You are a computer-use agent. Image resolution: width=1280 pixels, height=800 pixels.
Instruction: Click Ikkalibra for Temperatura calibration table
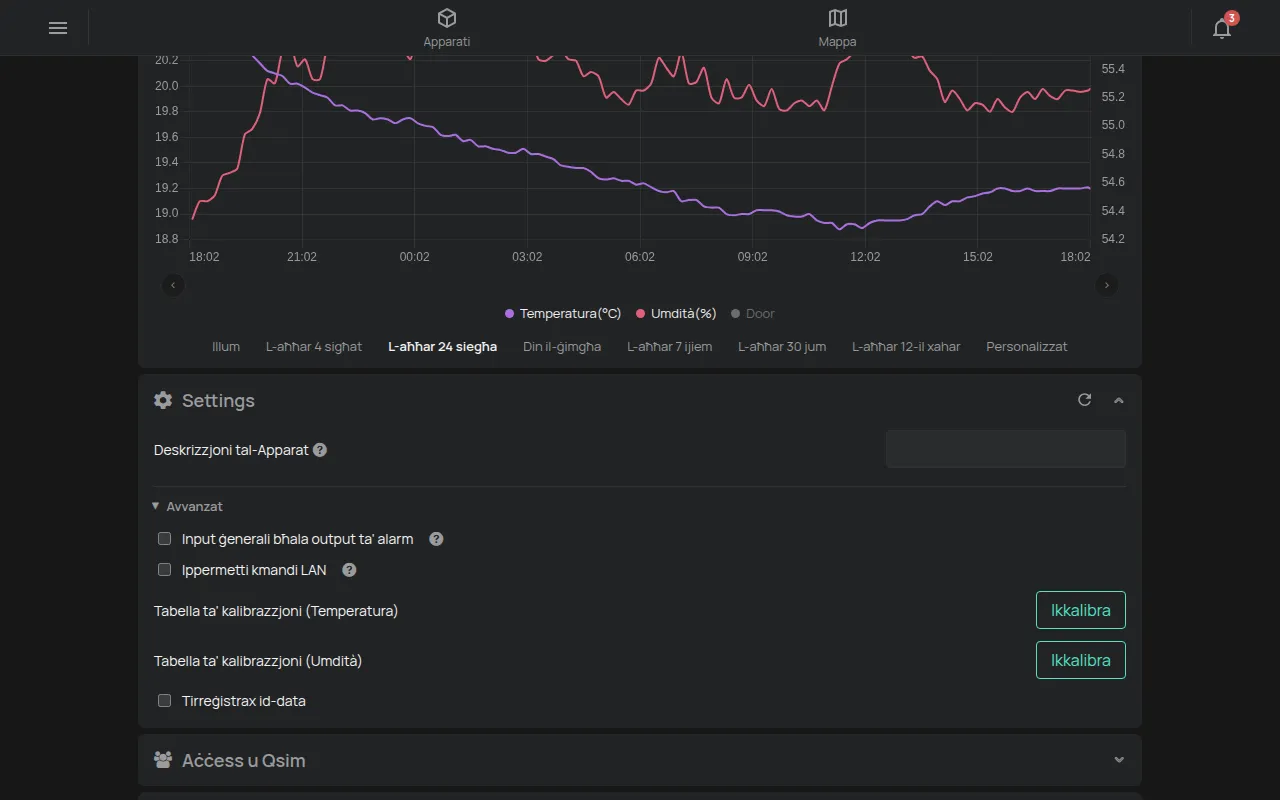coord(1081,610)
